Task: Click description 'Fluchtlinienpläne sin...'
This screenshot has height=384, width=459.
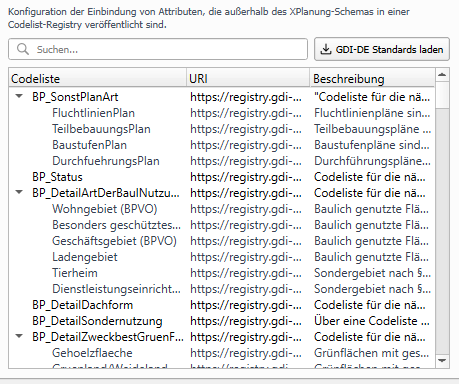Action: pos(372,113)
